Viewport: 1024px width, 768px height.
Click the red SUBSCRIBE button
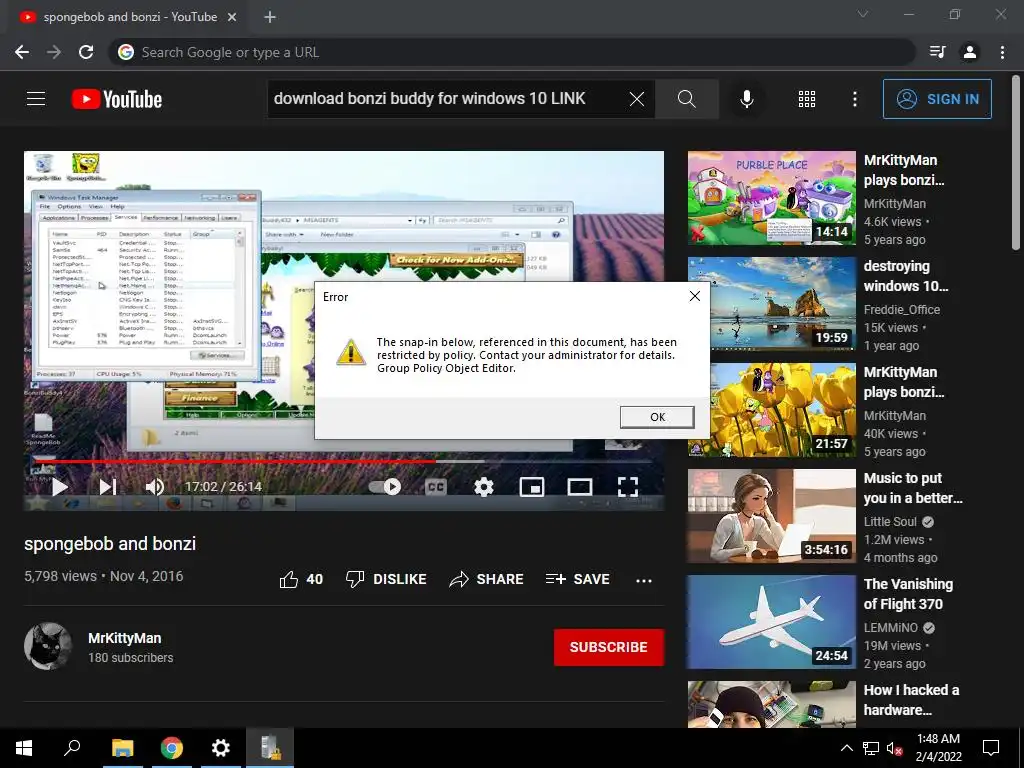(x=609, y=647)
